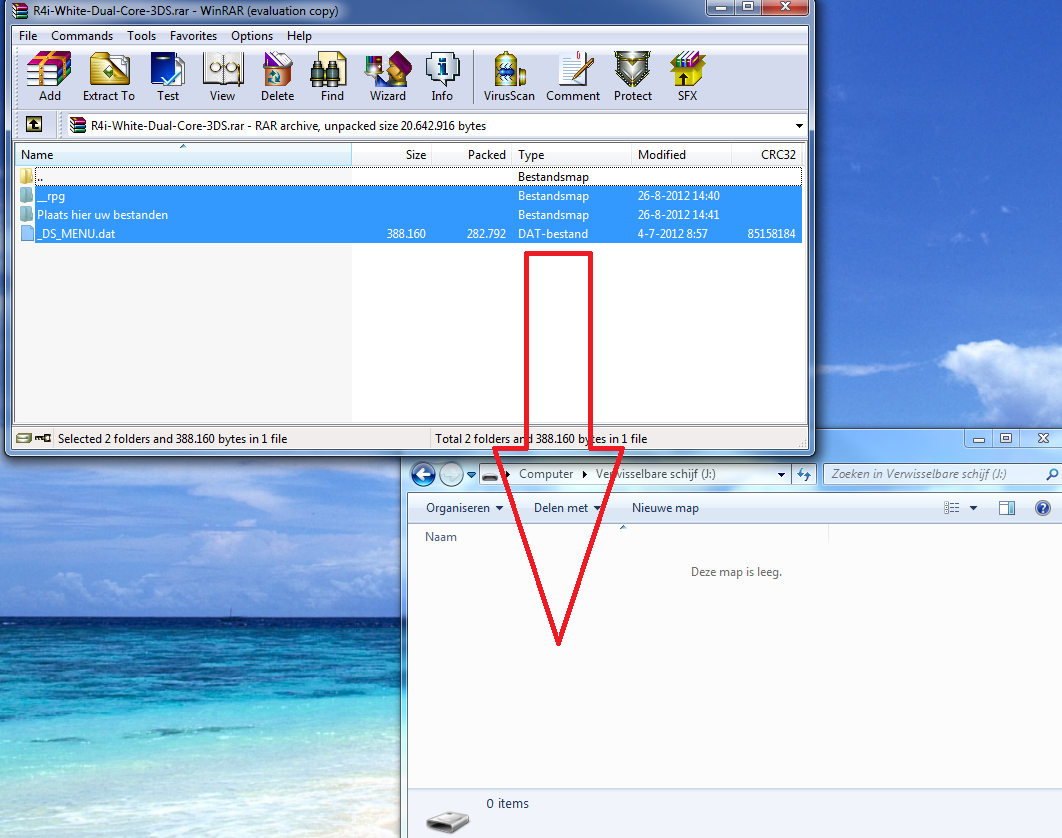The image size is (1062, 838).
Task: Sort by the Type column header
Action: [572, 154]
